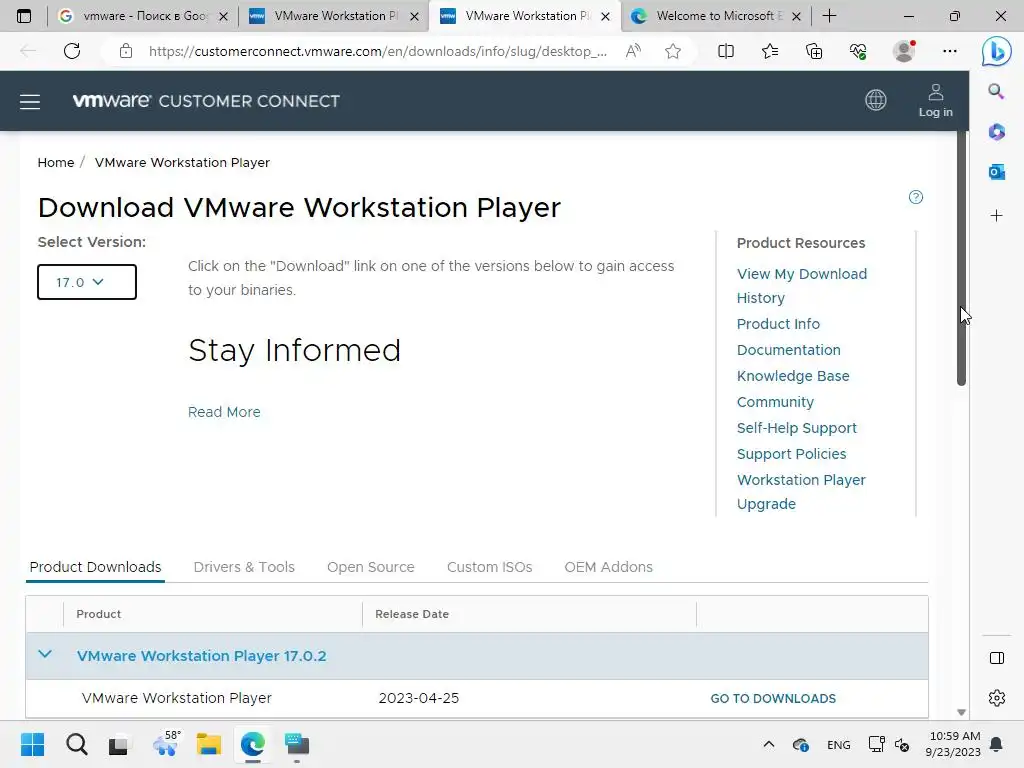Open Favorites list icon
The image size is (1024, 768).
coord(770,51)
